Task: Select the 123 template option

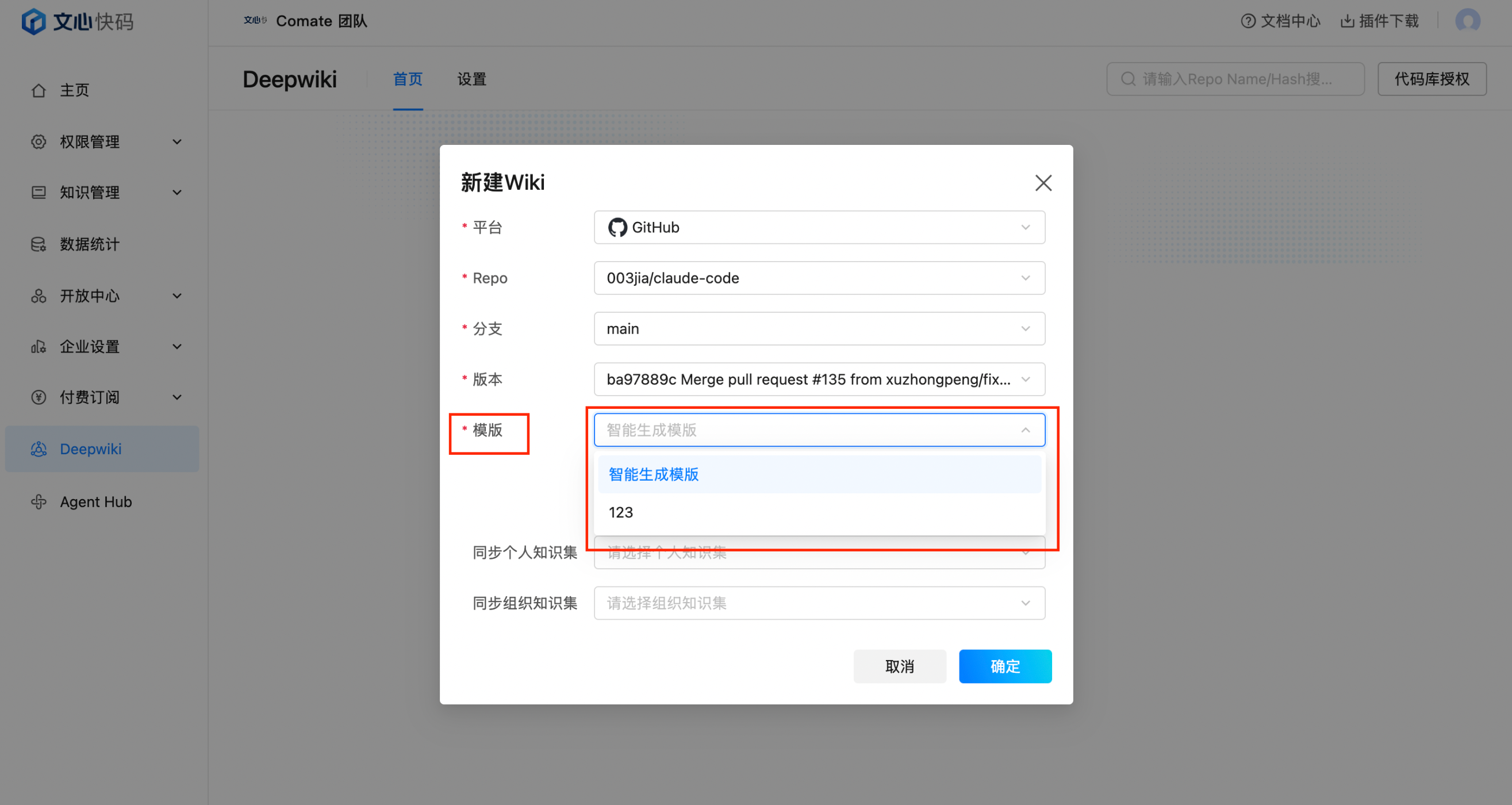Action: (x=819, y=512)
